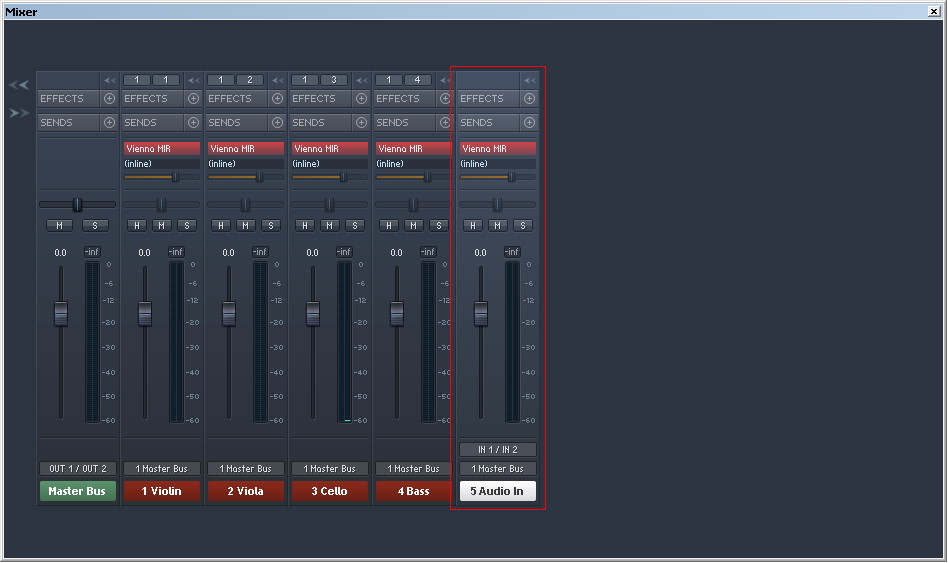Click the global expand right double-arrow
This screenshot has height=563, width=948.
[x=19, y=113]
